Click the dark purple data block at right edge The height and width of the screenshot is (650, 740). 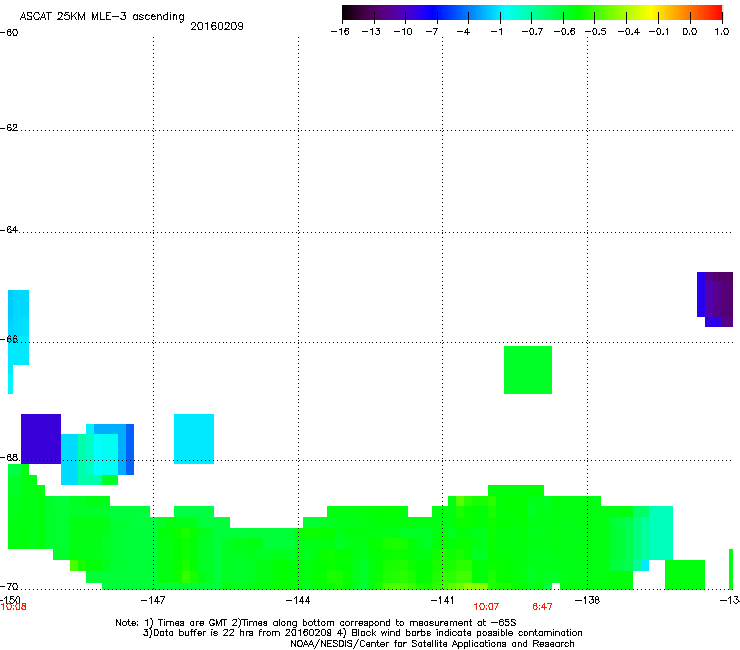tap(715, 299)
